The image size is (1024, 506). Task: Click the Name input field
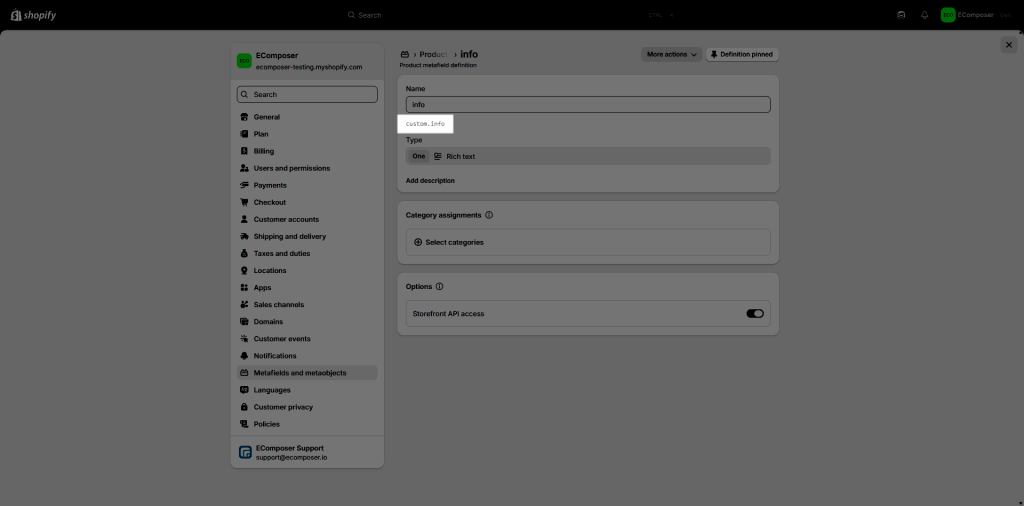(588, 104)
